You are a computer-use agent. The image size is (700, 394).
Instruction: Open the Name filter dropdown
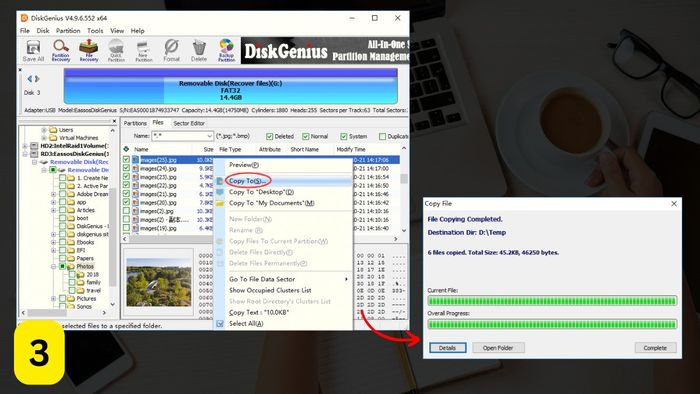pos(209,136)
